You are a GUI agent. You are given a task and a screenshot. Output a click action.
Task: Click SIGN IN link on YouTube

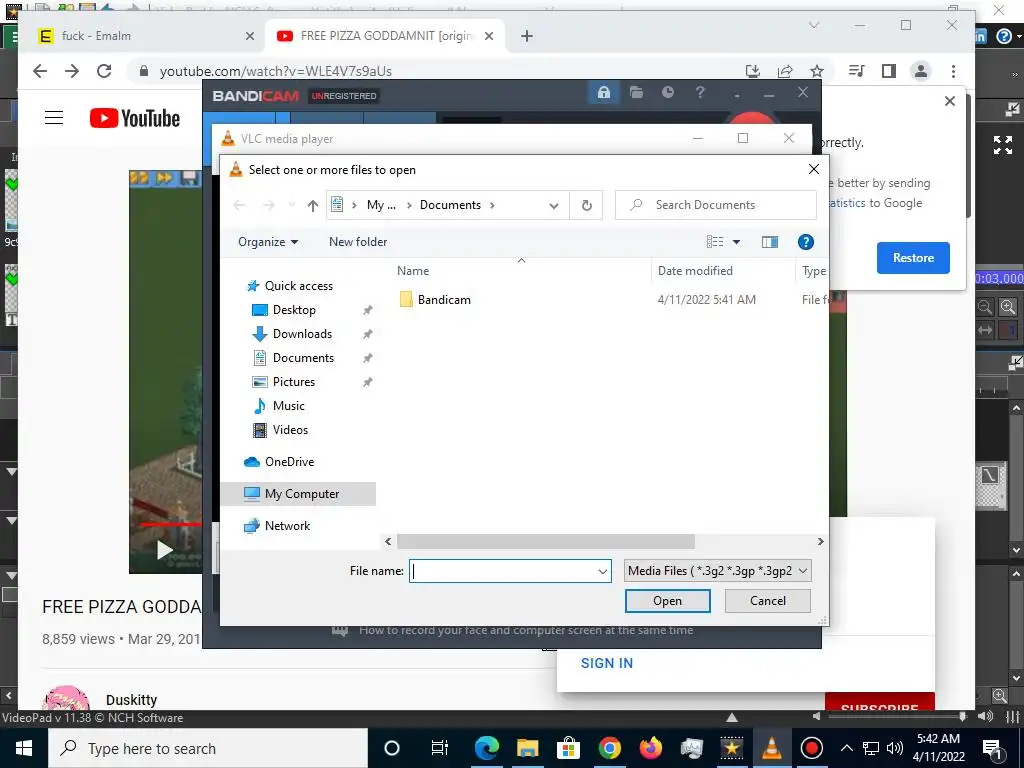click(607, 664)
